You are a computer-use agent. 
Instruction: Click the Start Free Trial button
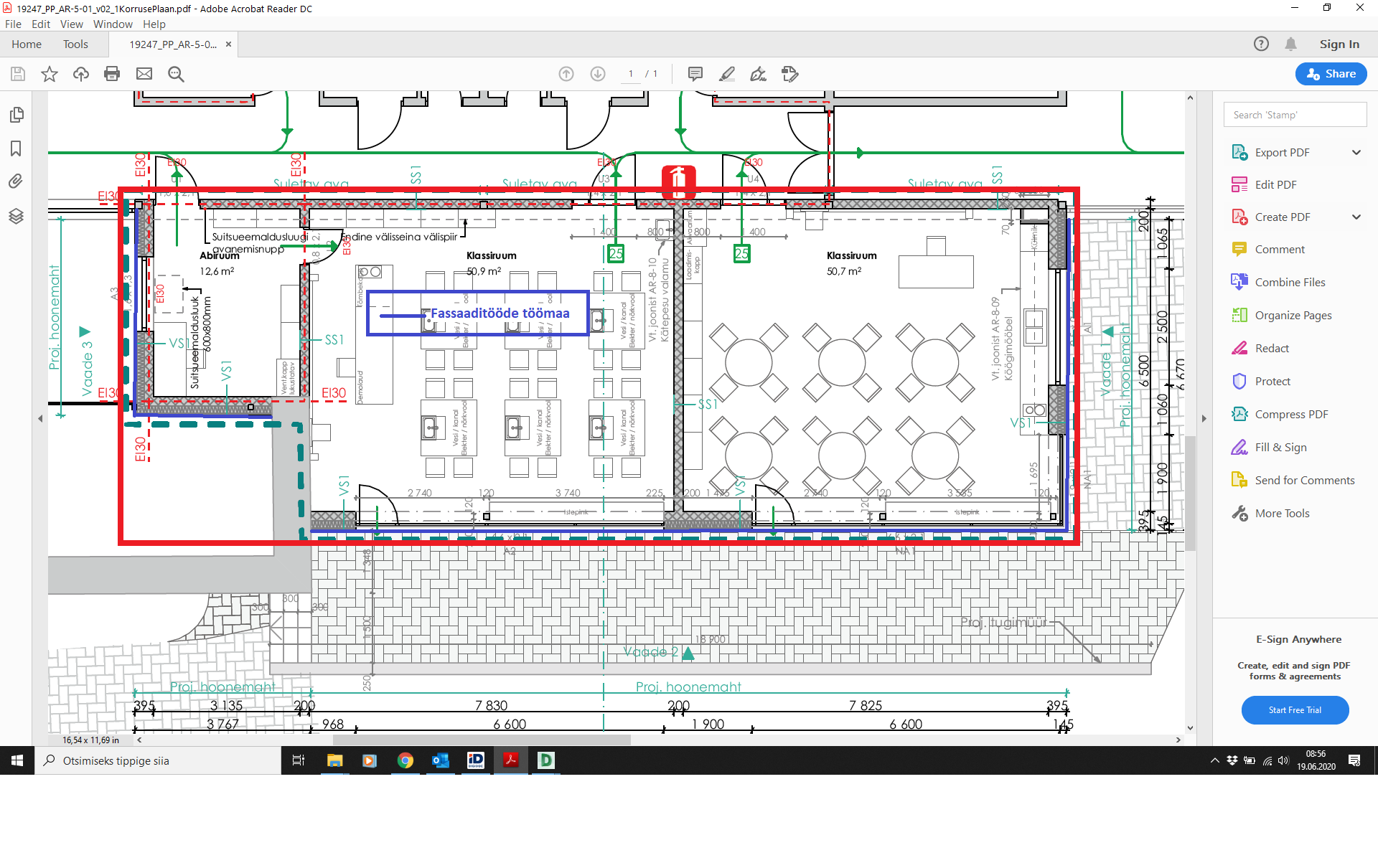tap(1295, 709)
